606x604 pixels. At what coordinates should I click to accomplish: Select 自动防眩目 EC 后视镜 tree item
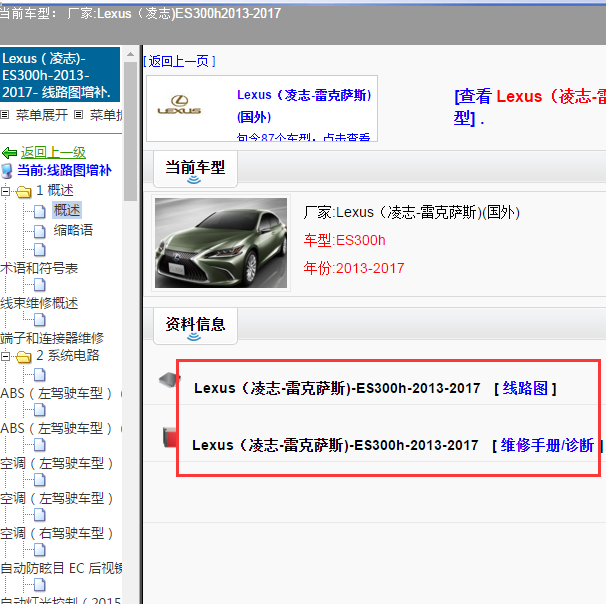(x=61, y=568)
